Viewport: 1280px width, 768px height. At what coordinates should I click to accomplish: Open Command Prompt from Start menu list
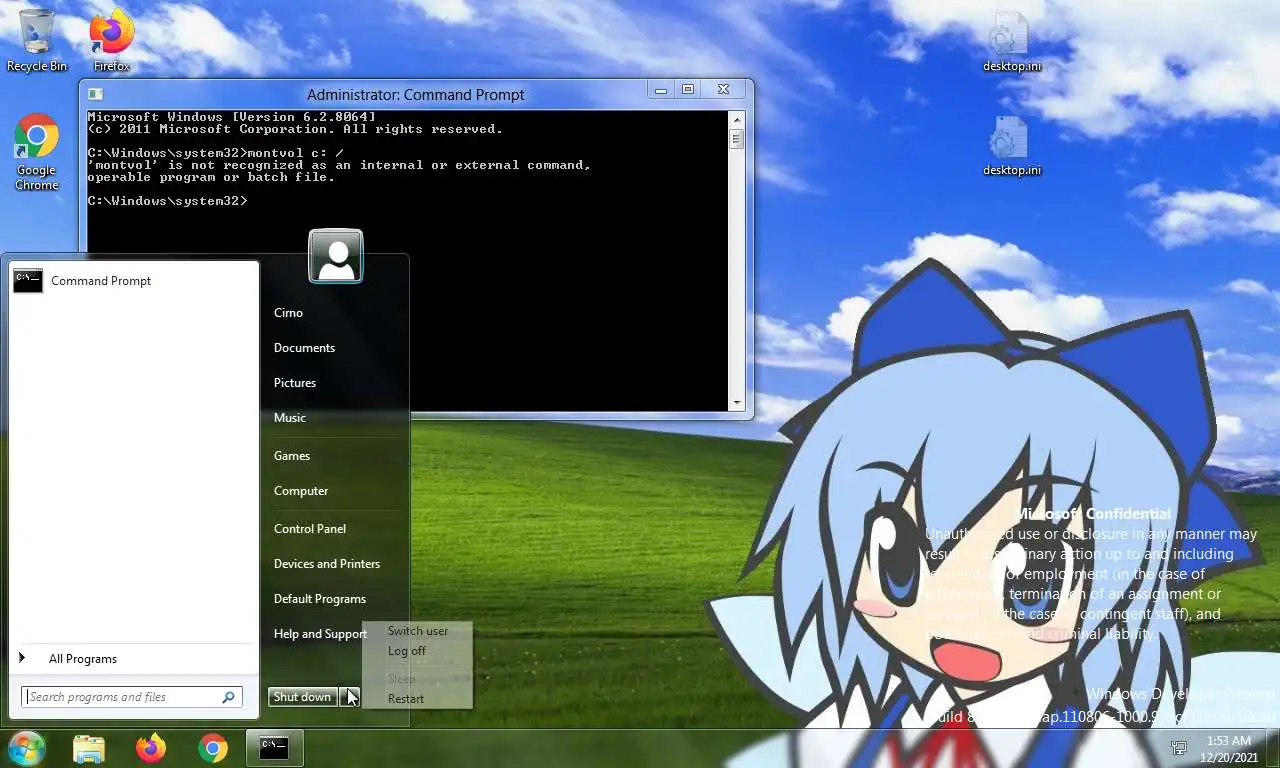click(132, 281)
